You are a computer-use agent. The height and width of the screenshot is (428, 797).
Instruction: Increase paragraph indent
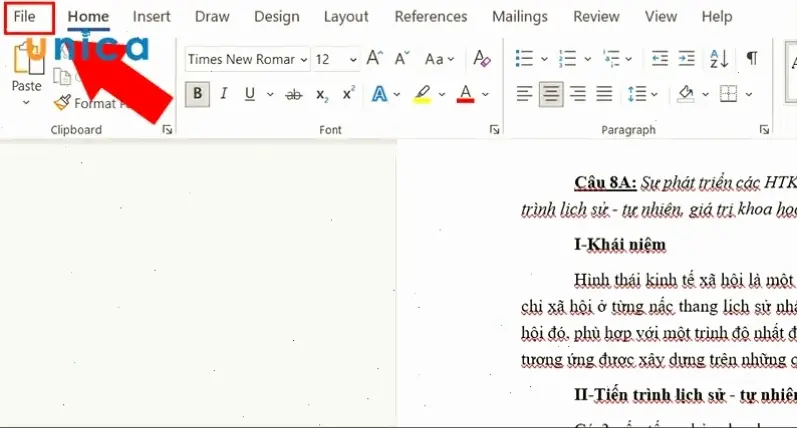tap(686, 58)
